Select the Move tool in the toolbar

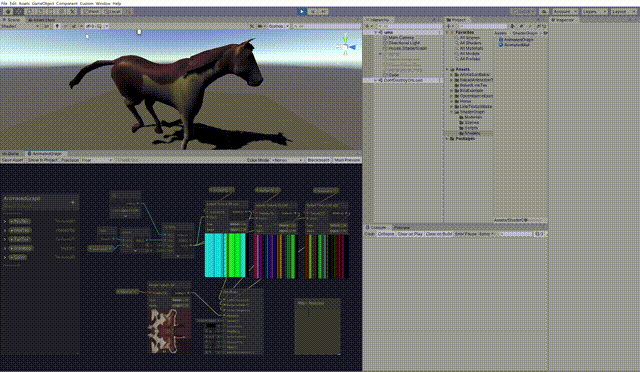pos(19,12)
